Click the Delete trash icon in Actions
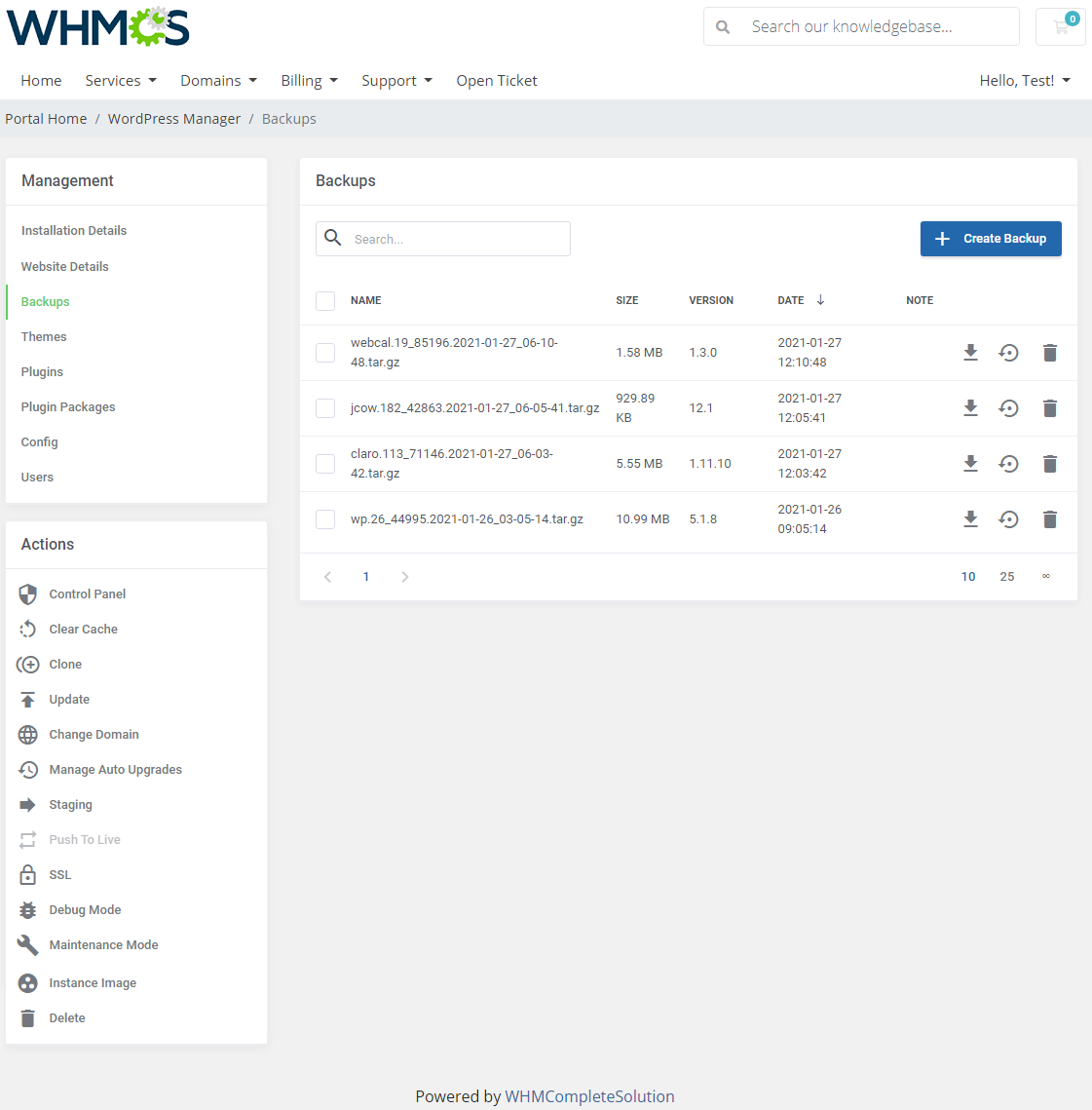 27,1018
